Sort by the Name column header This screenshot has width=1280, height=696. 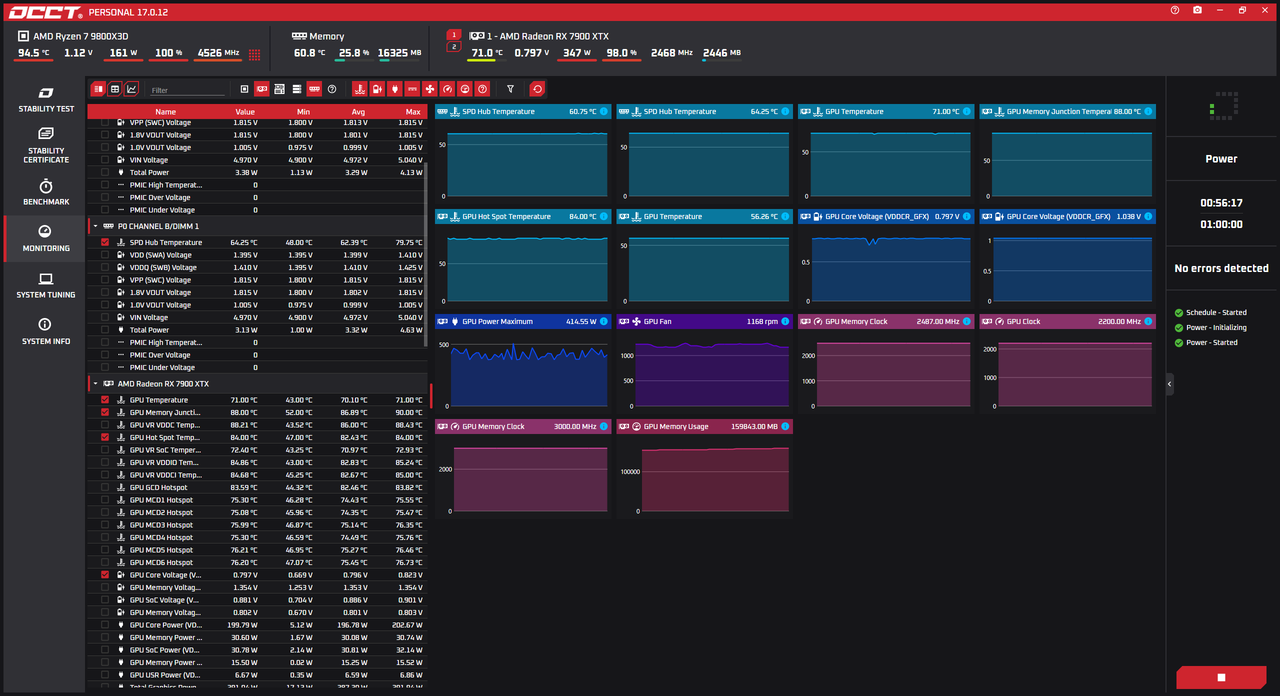(x=166, y=112)
